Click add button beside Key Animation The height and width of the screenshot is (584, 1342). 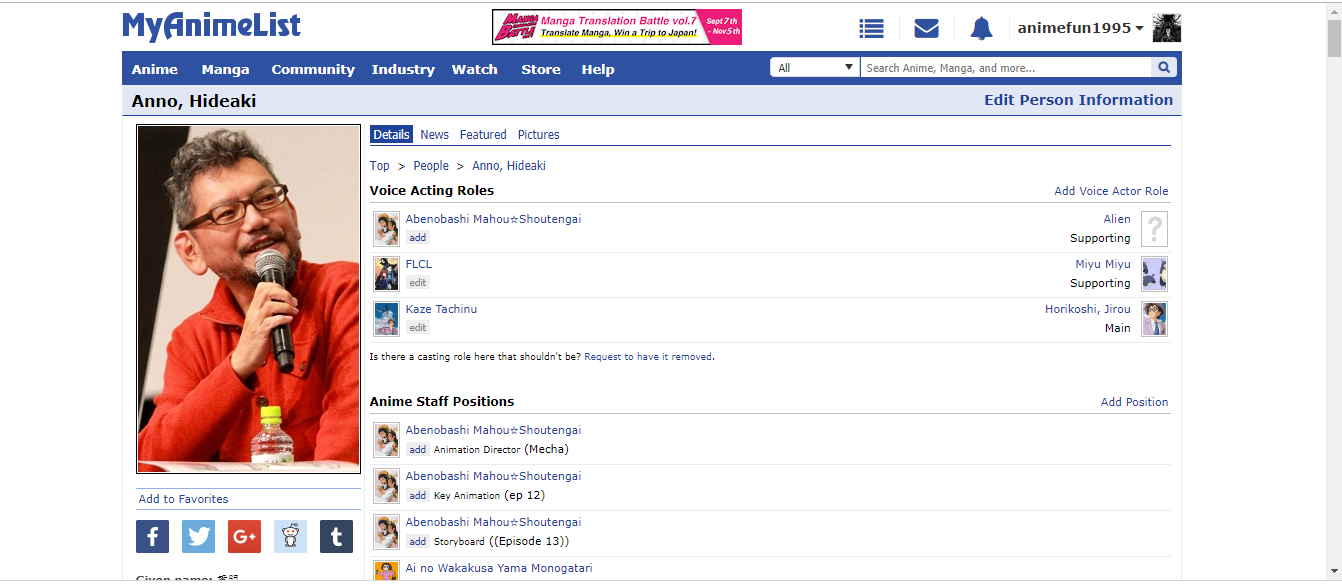418,496
